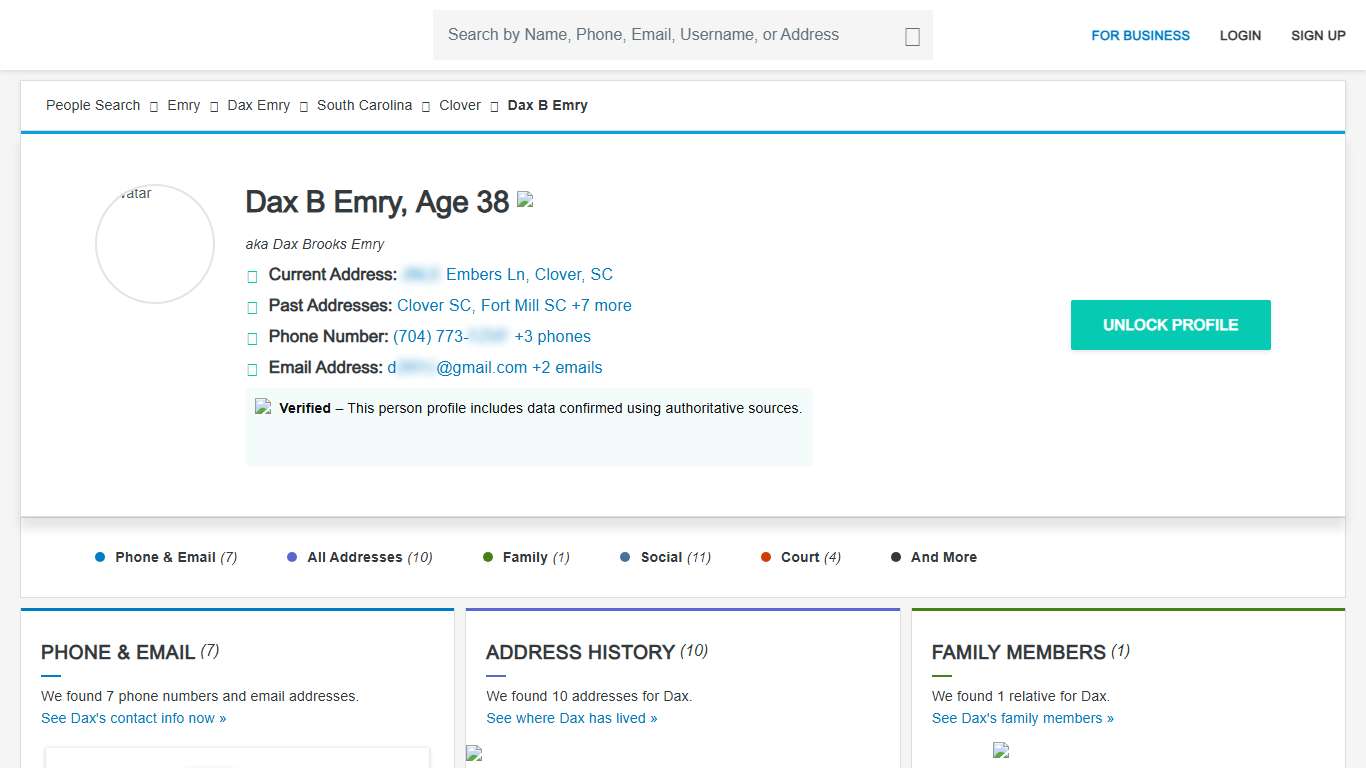Click the icon beside Email Address label
The height and width of the screenshot is (768, 1366).
252,369
